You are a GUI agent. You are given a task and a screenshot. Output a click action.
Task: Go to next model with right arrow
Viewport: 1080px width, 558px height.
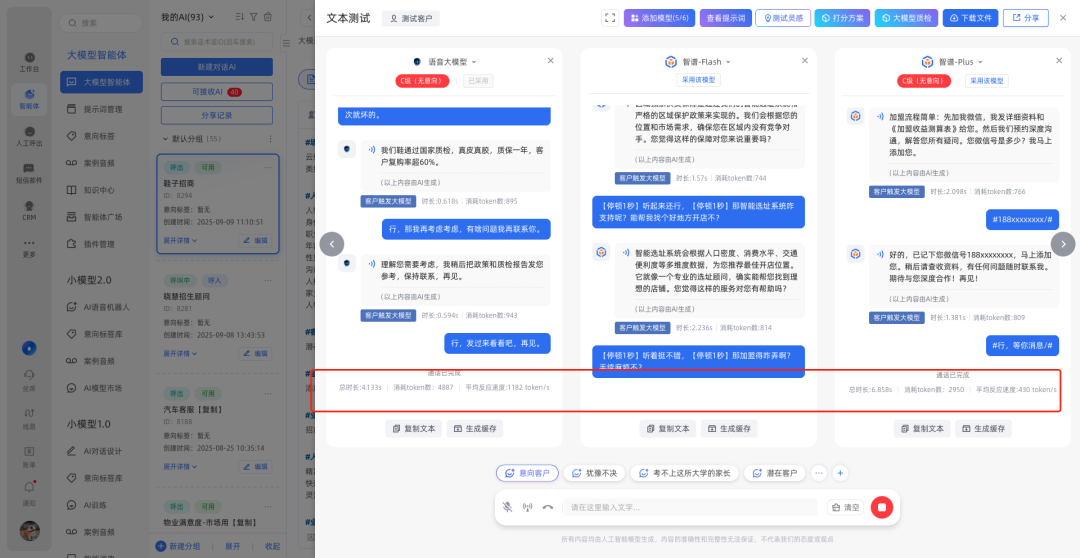(1063, 244)
